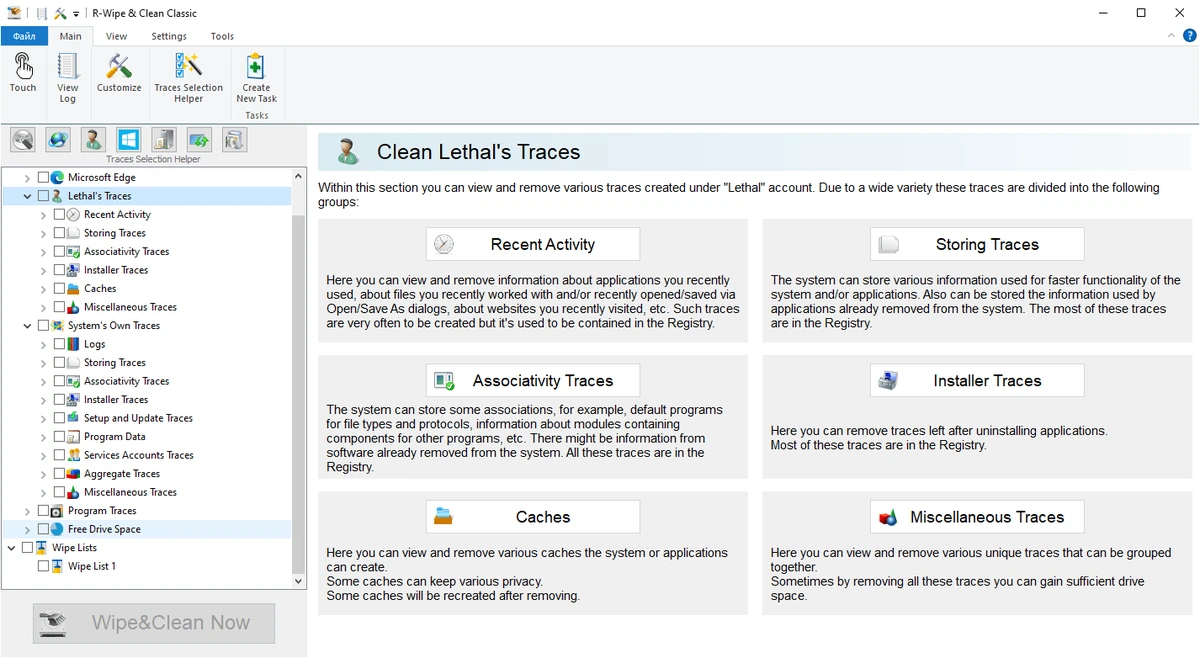Click the clock icon beside Recent Activity in tree
Viewport: 1200px width, 658px height.
[73, 214]
